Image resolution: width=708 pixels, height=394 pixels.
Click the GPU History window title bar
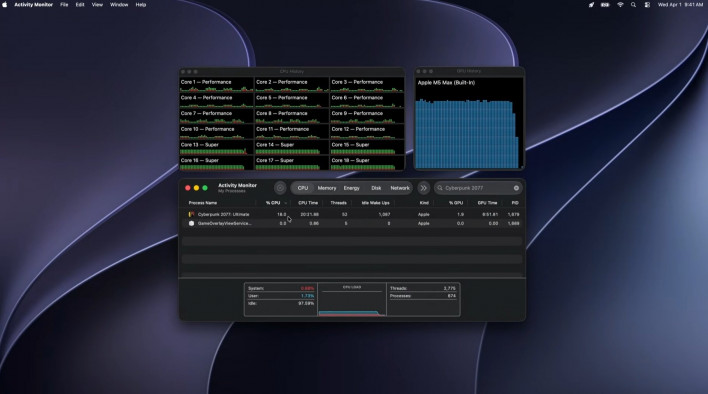point(469,71)
